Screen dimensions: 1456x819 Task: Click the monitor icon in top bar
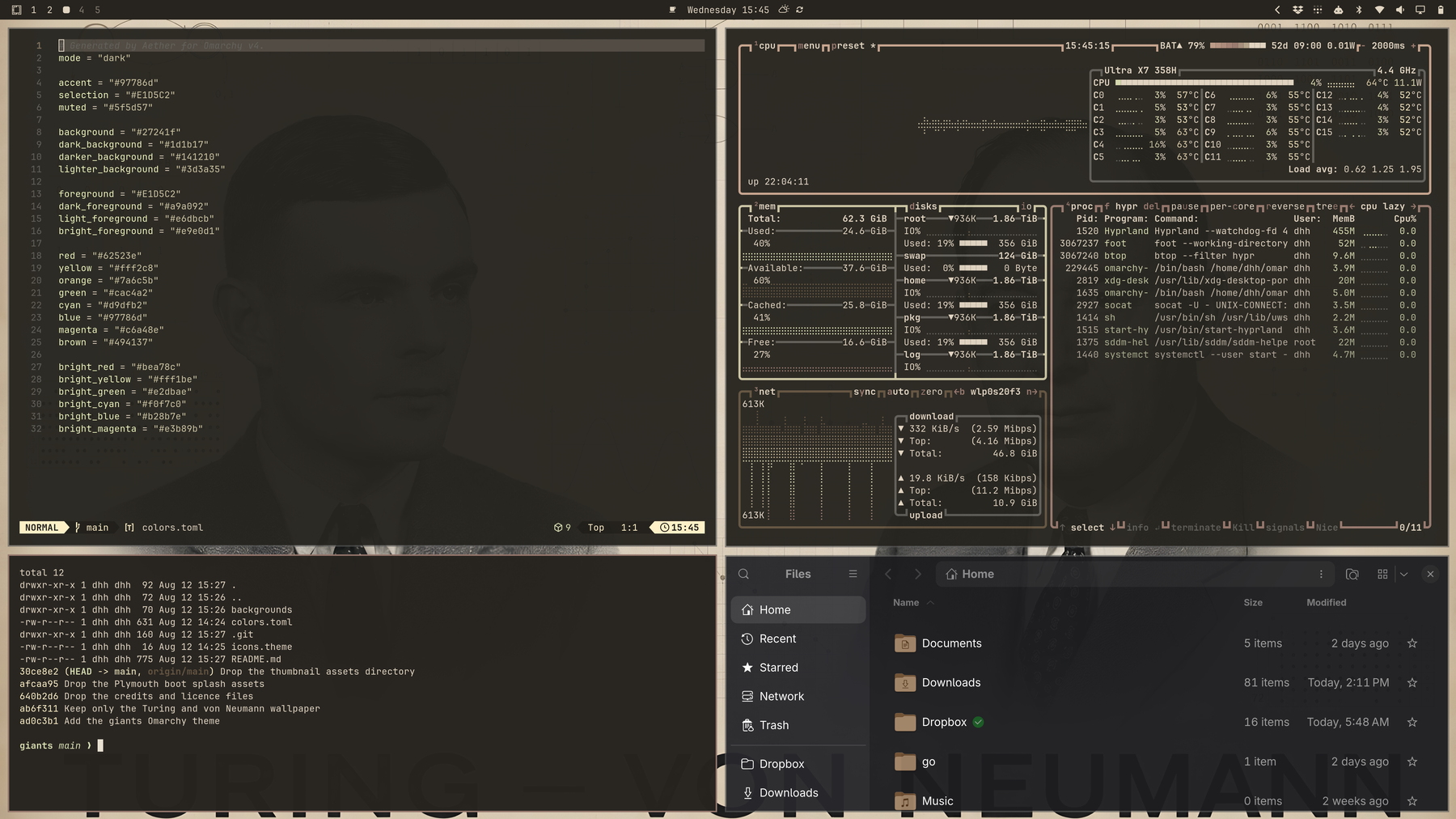click(x=1420, y=10)
